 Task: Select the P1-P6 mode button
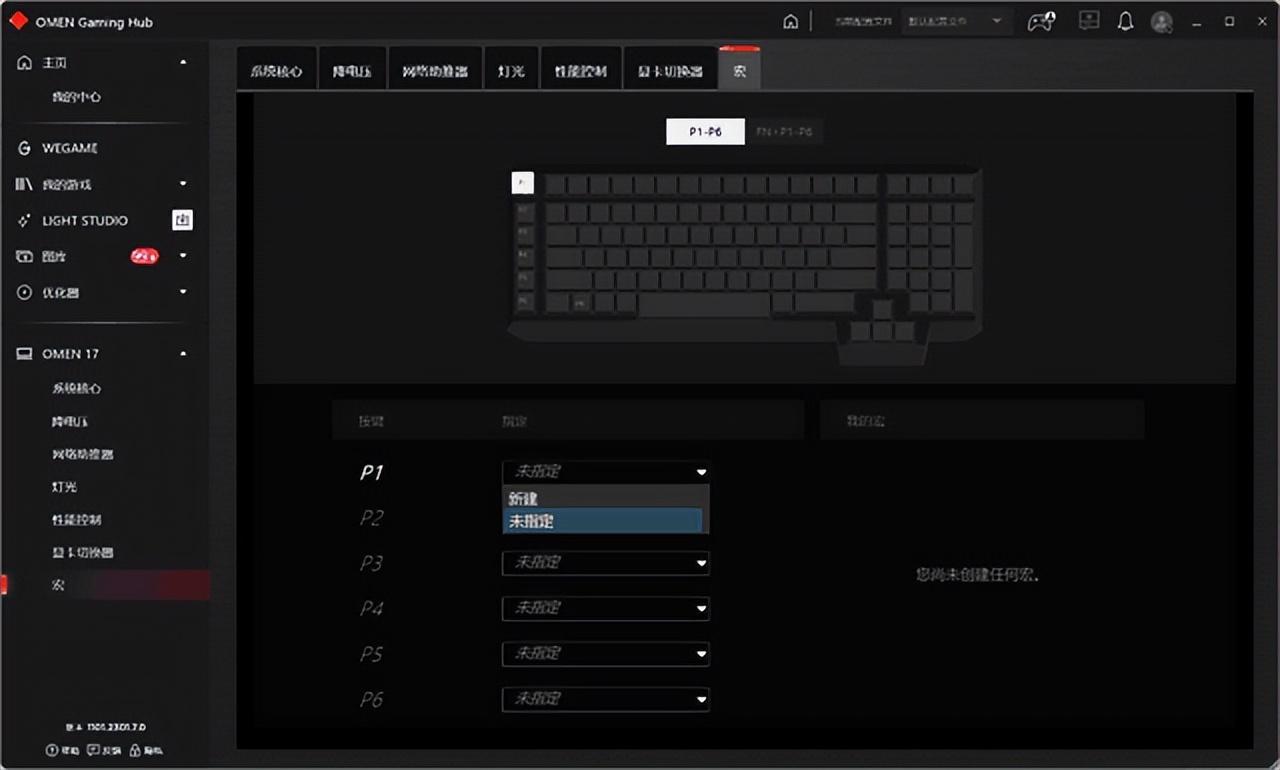click(x=705, y=131)
